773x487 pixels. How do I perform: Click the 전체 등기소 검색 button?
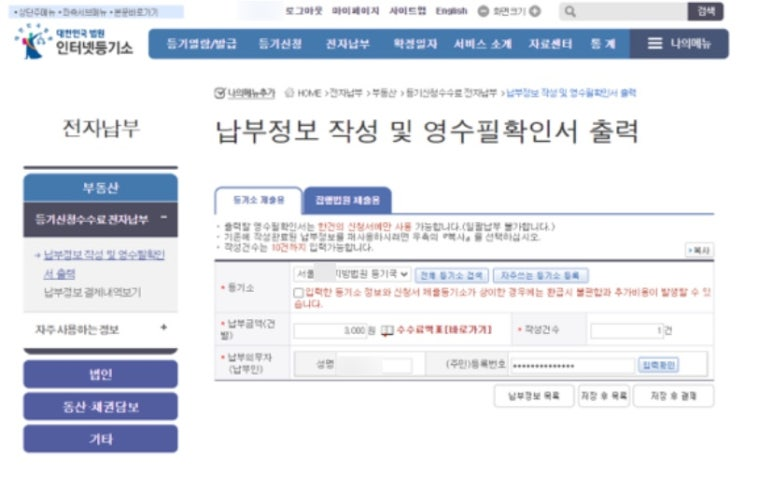451,276
